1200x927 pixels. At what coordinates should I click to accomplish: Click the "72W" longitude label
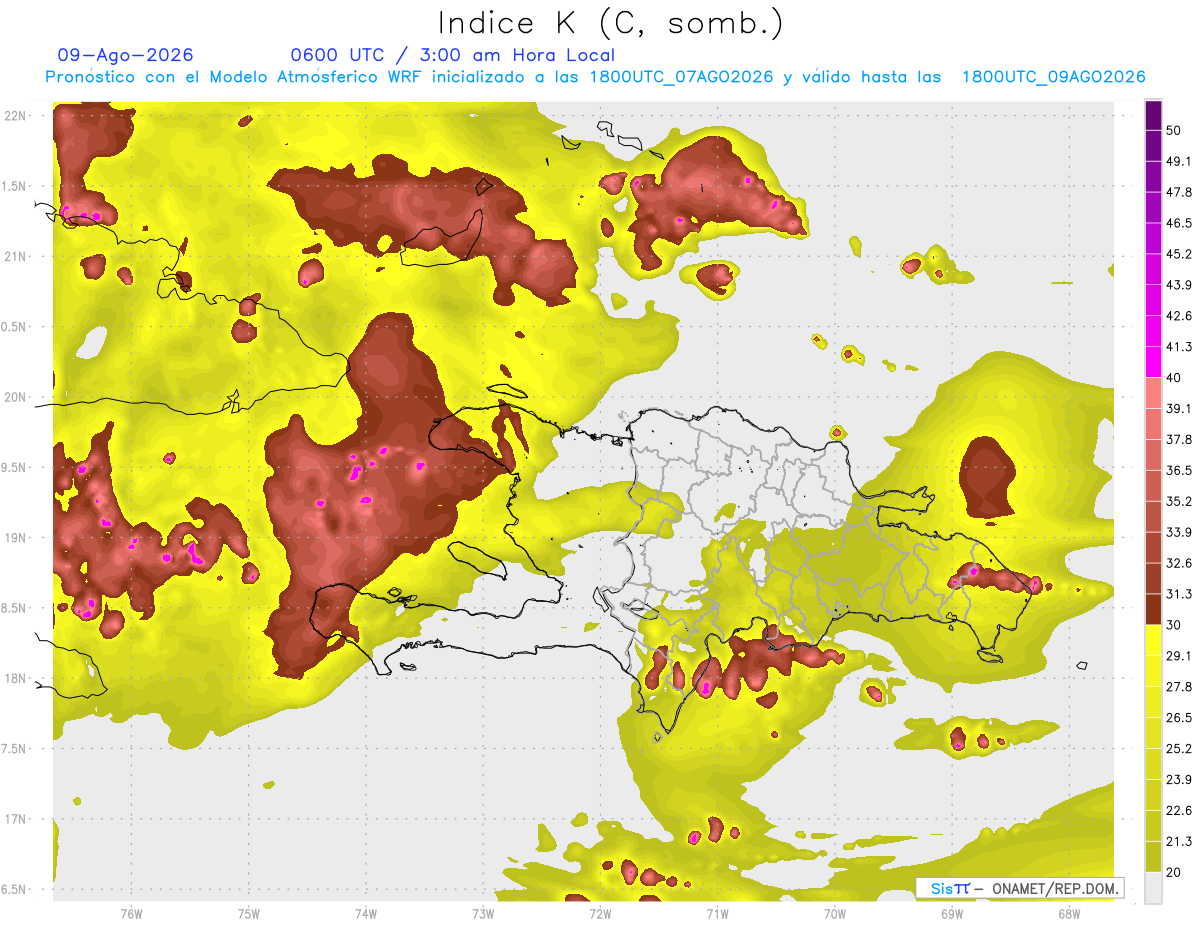pyautogui.click(x=600, y=913)
